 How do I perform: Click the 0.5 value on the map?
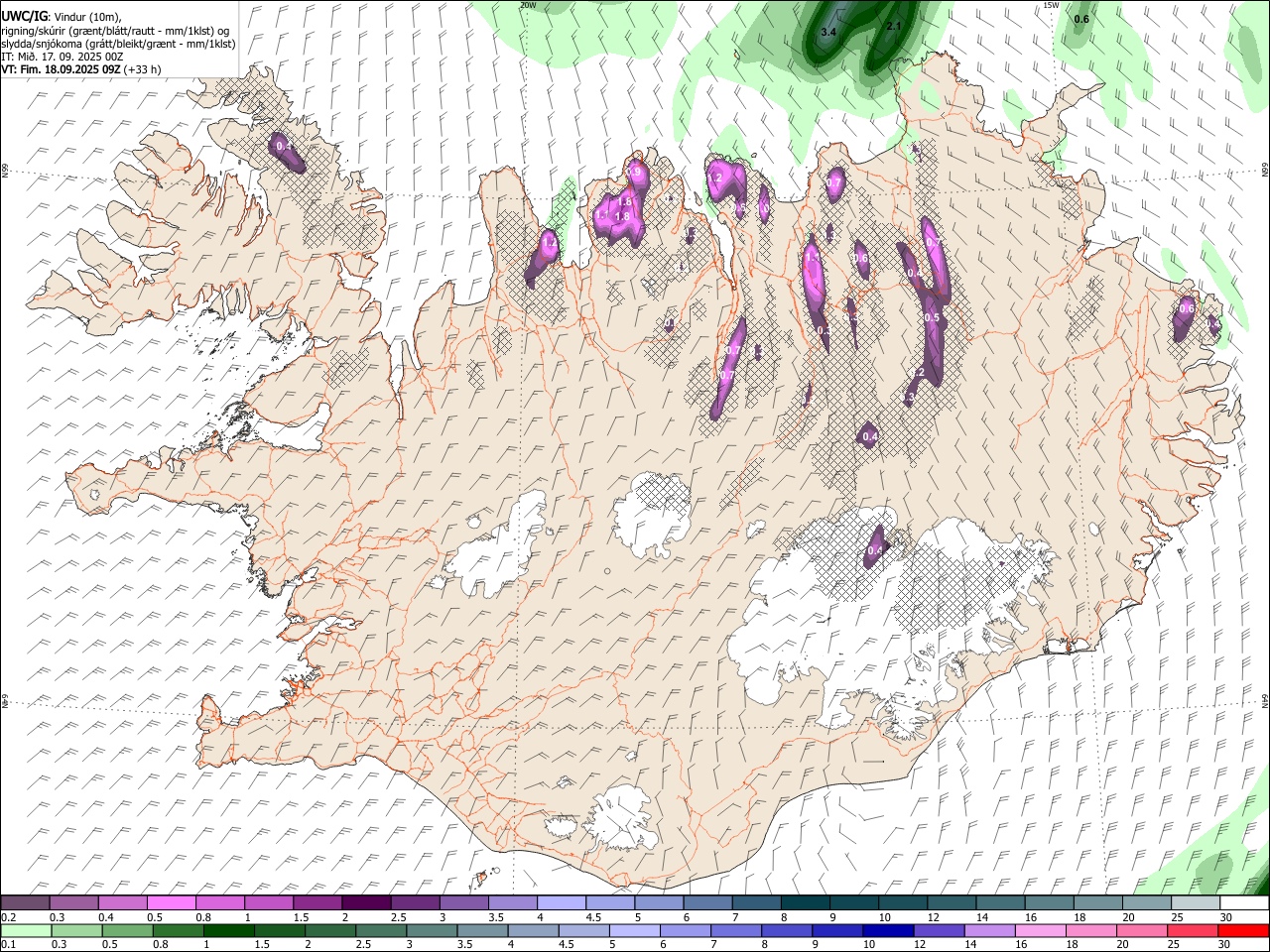coord(932,317)
